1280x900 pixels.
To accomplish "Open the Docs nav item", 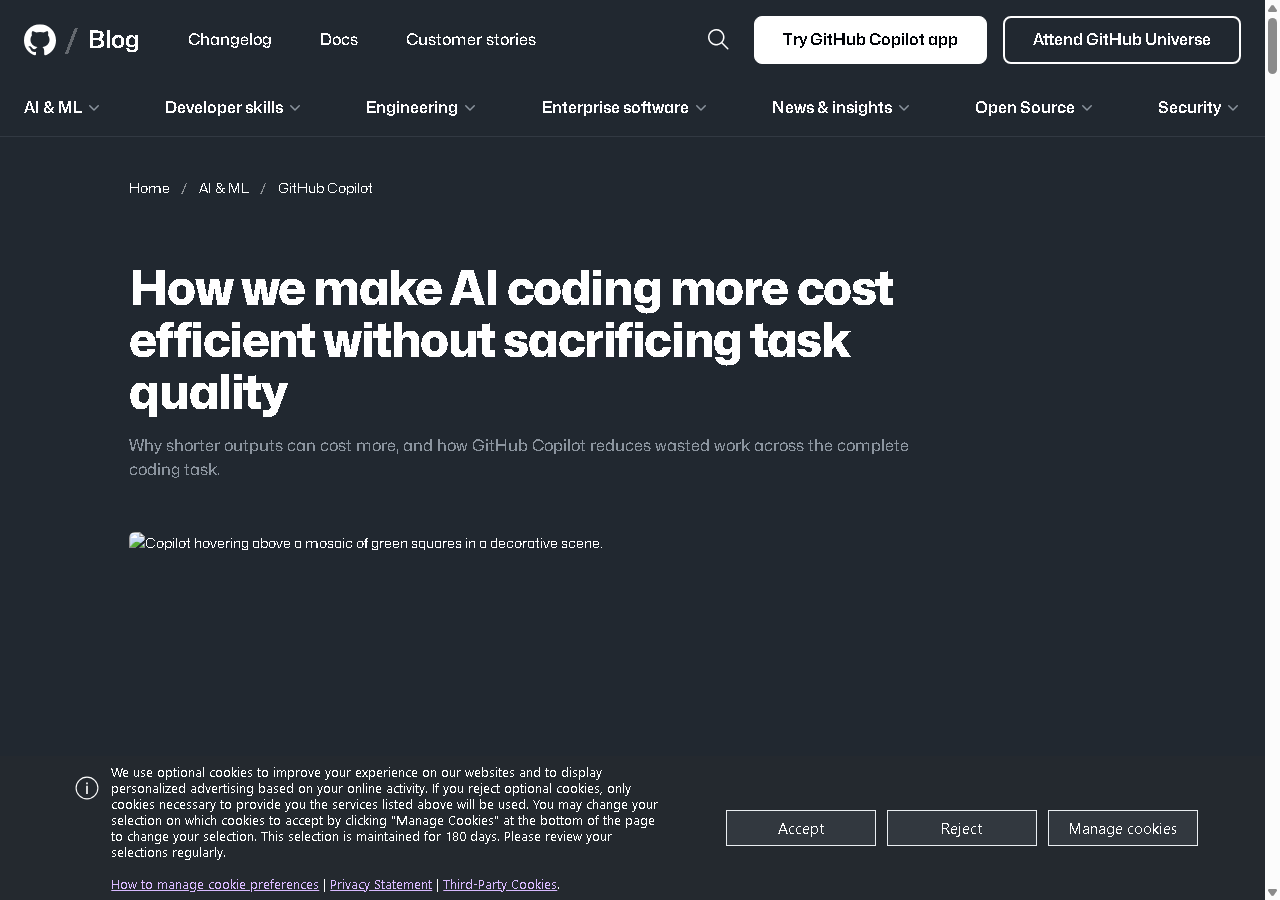I will [x=339, y=39].
